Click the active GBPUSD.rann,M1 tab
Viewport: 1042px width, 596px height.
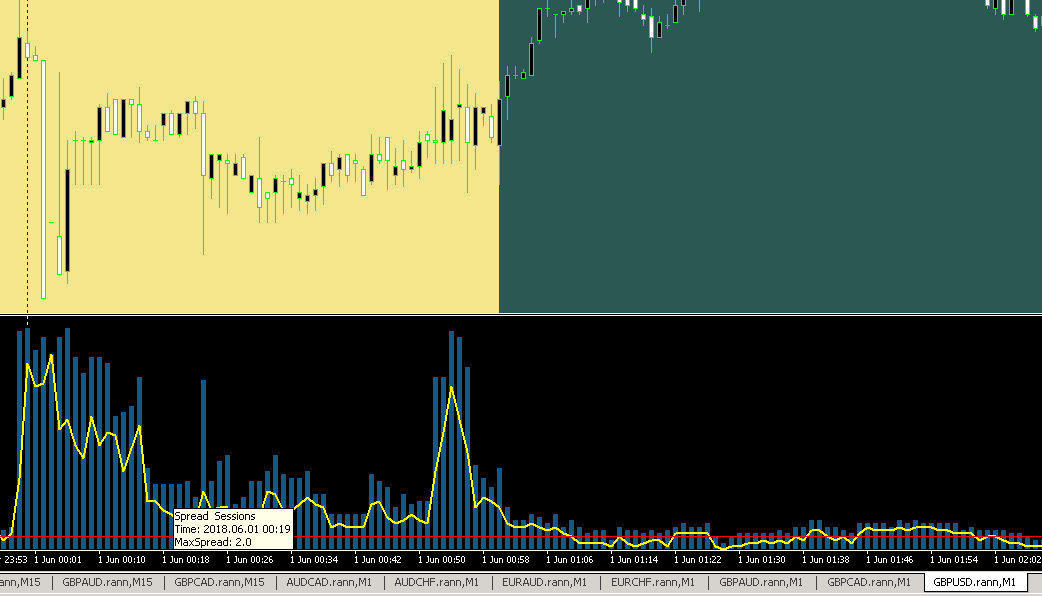(x=974, y=582)
